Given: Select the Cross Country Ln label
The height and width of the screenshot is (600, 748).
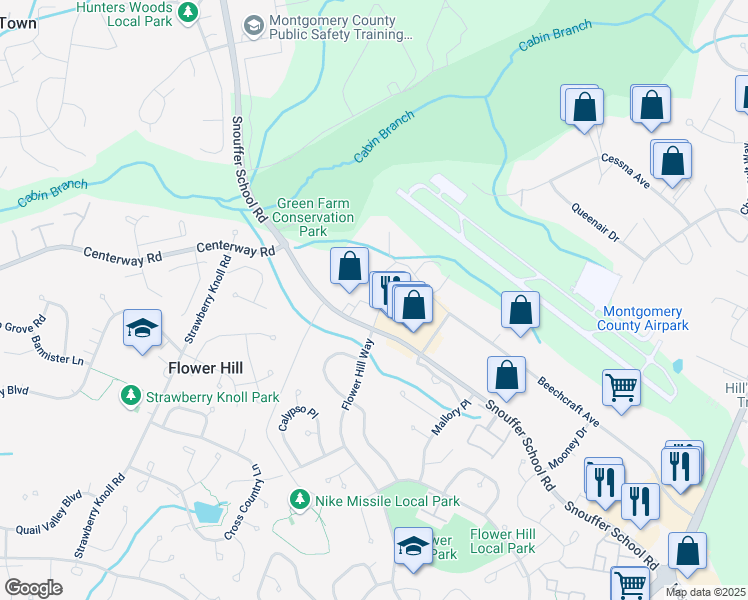Looking at the screenshot, I should tap(244, 501).
